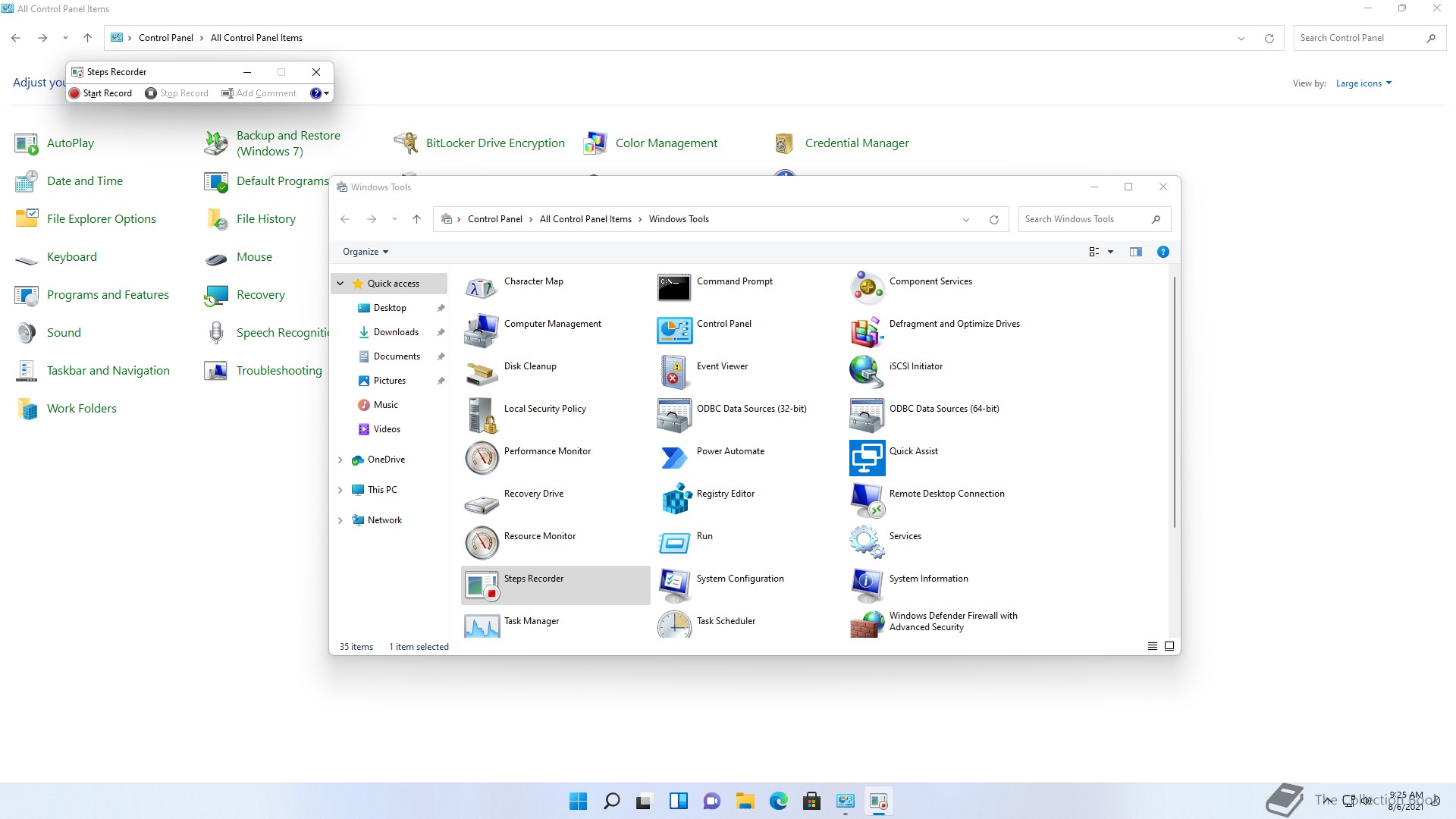Open File Explorer from taskbar
The width and height of the screenshot is (1456, 819).
[x=745, y=801]
